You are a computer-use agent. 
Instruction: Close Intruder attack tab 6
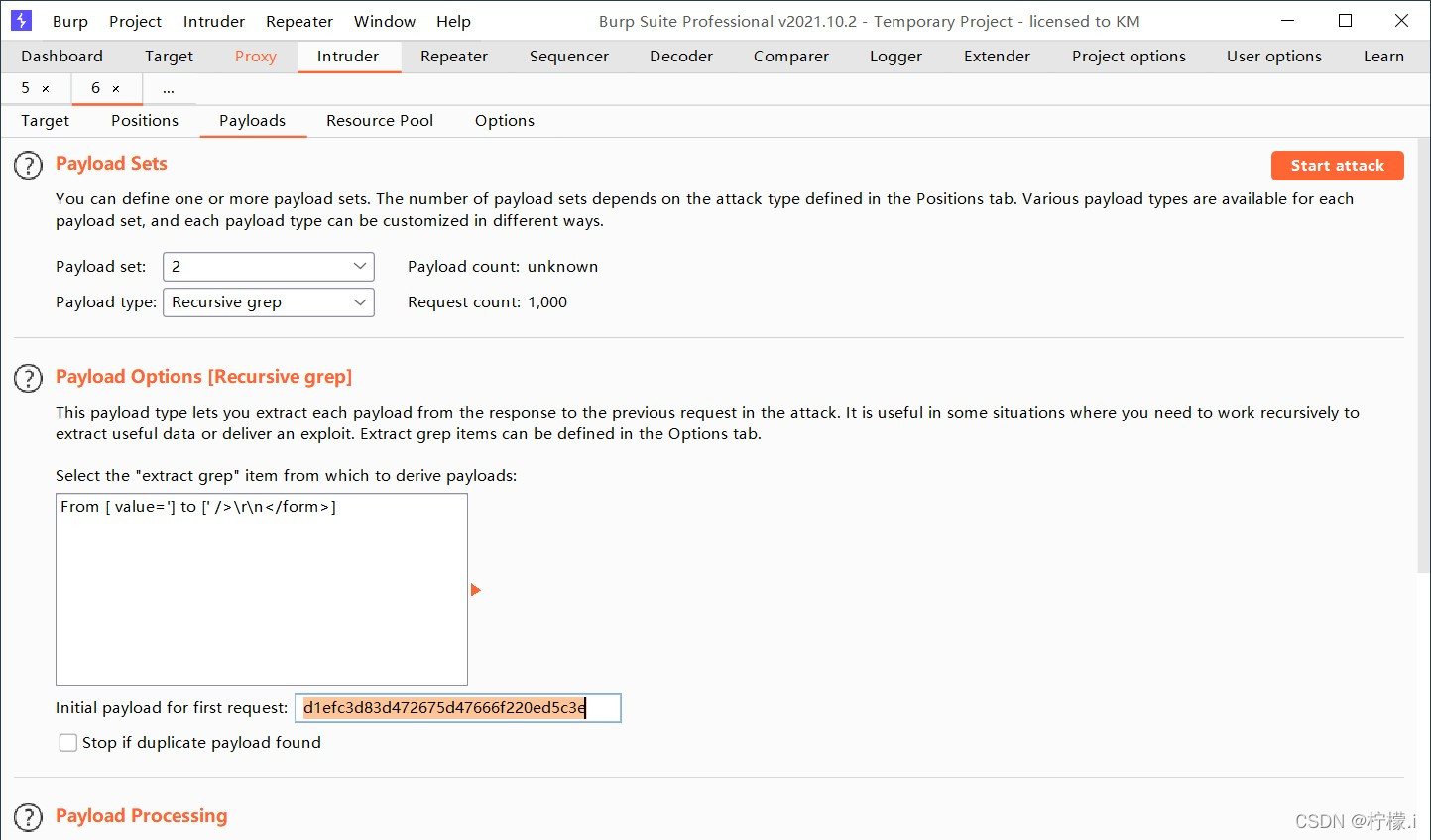[116, 89]
